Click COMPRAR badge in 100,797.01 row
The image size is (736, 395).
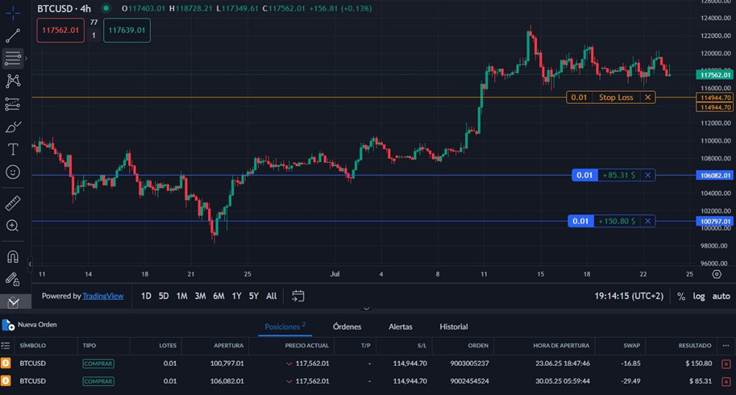(98, 364)
